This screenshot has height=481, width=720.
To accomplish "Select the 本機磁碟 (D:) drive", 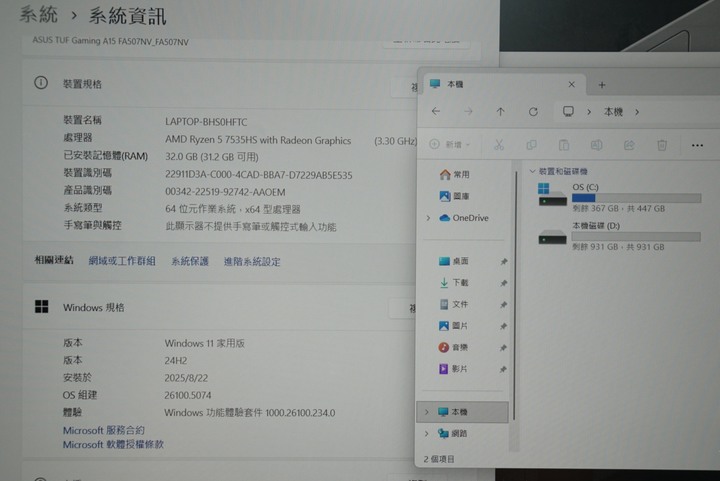I will click(x=619, y=236).
